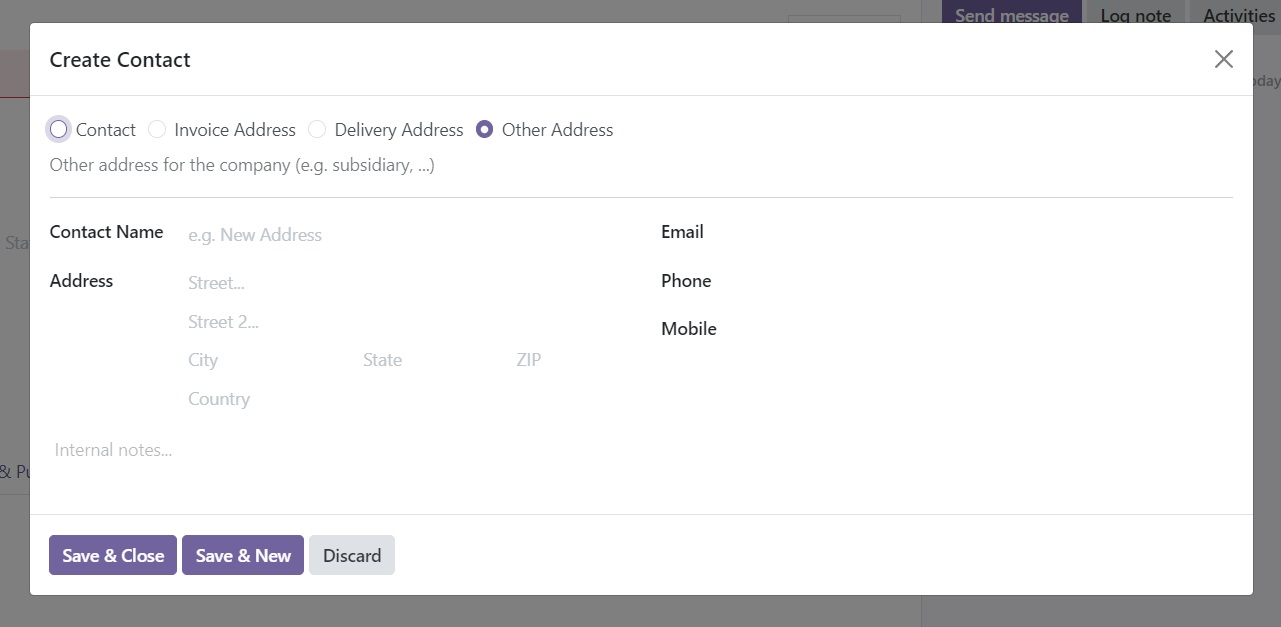The width and height of the screenshot is (1281, 627).
Task: Click the Phone field
Action: [1016, 281]
